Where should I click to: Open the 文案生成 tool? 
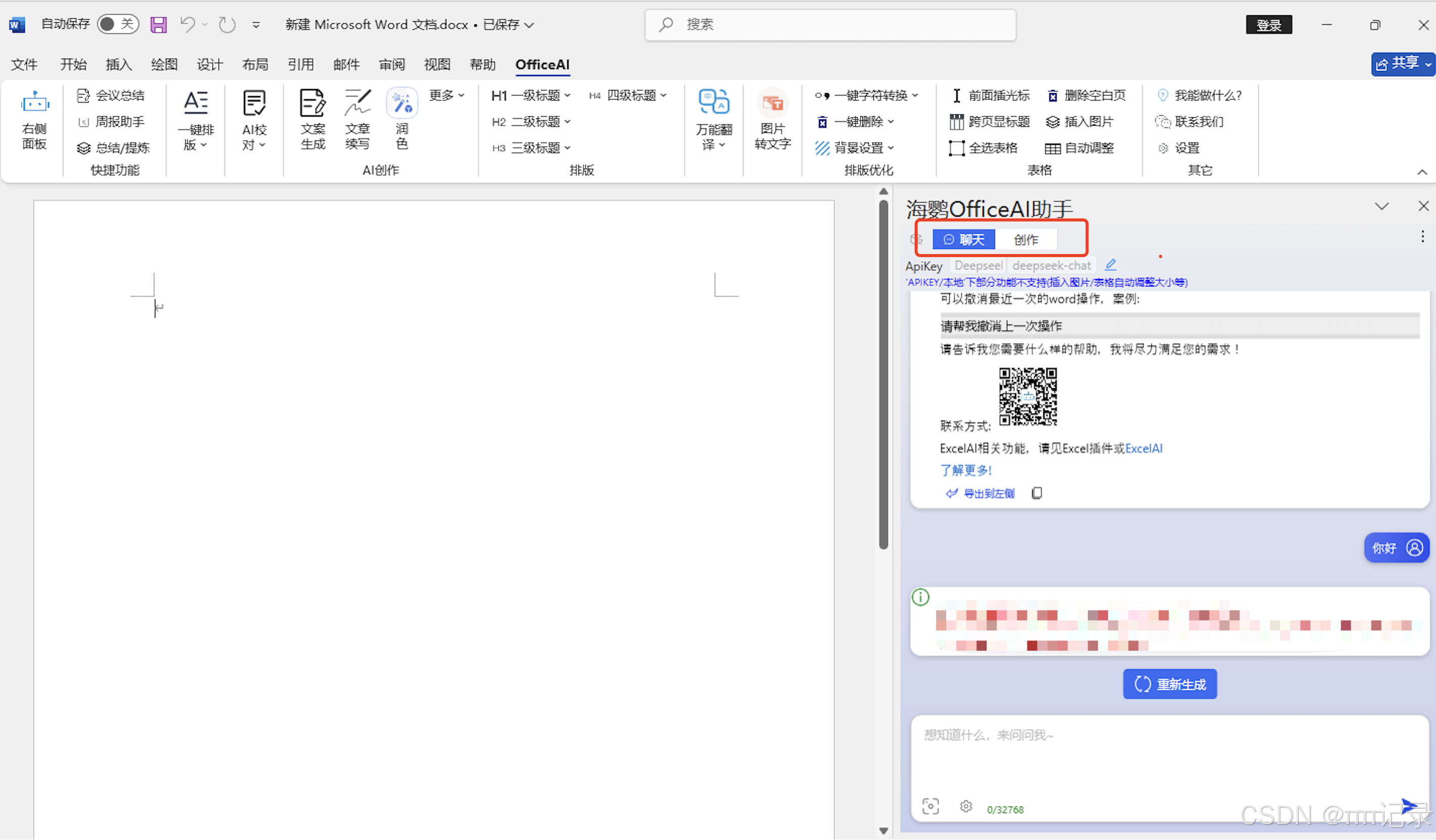click(x=313, y=104)
